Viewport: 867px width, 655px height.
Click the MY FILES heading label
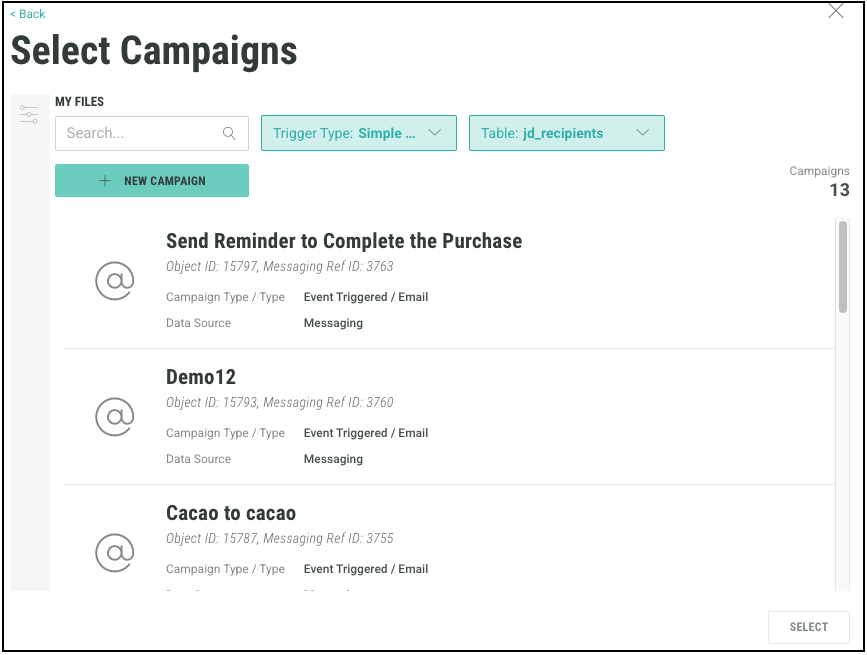pos(79,101)
